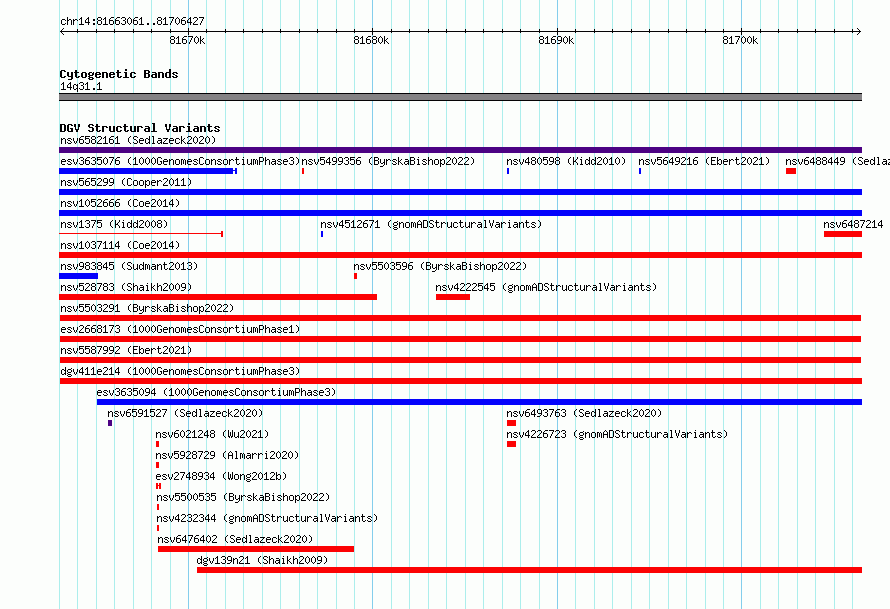
Task: Select nsv4222545 (gnomADStructuralVariants) label
Action: click(546, 287)
